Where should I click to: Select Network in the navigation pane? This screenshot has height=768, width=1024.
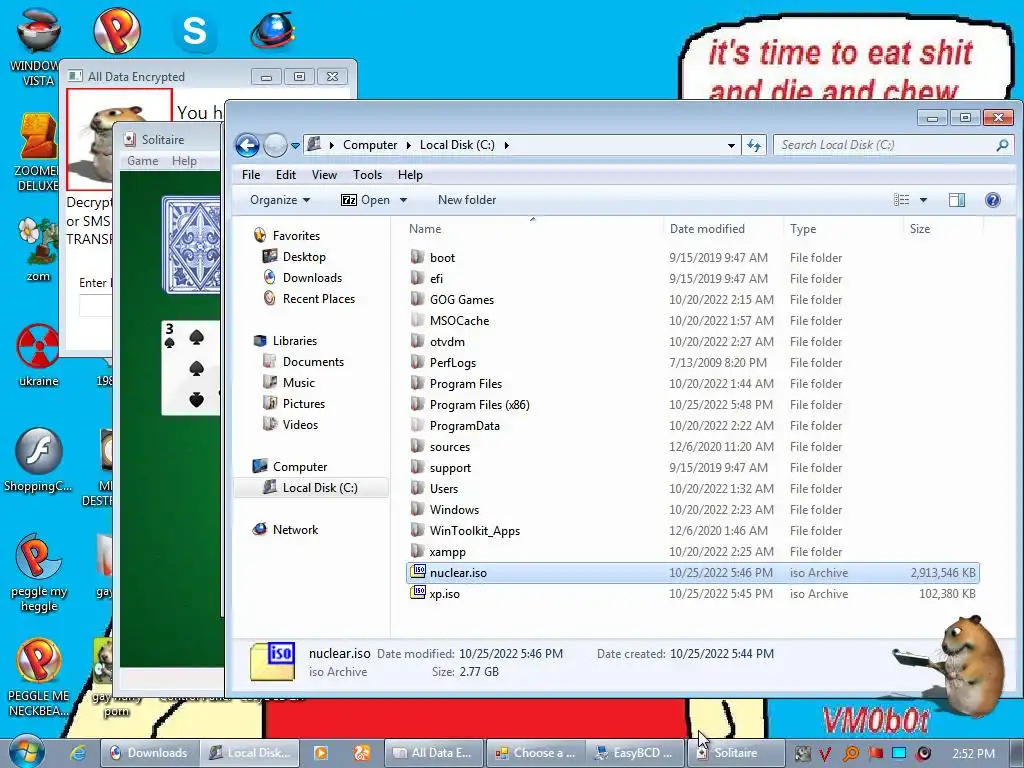[x=295, y=530]
